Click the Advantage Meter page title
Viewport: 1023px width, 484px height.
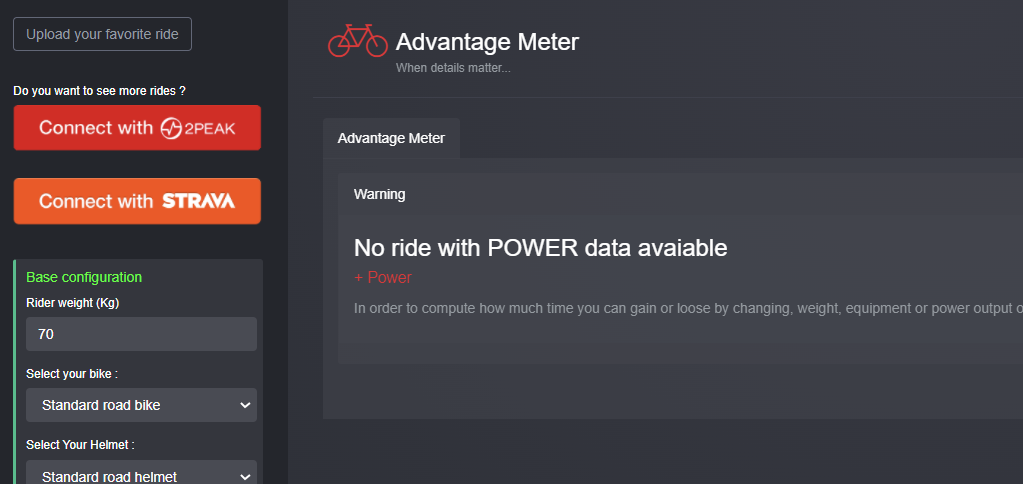point(487,42)
